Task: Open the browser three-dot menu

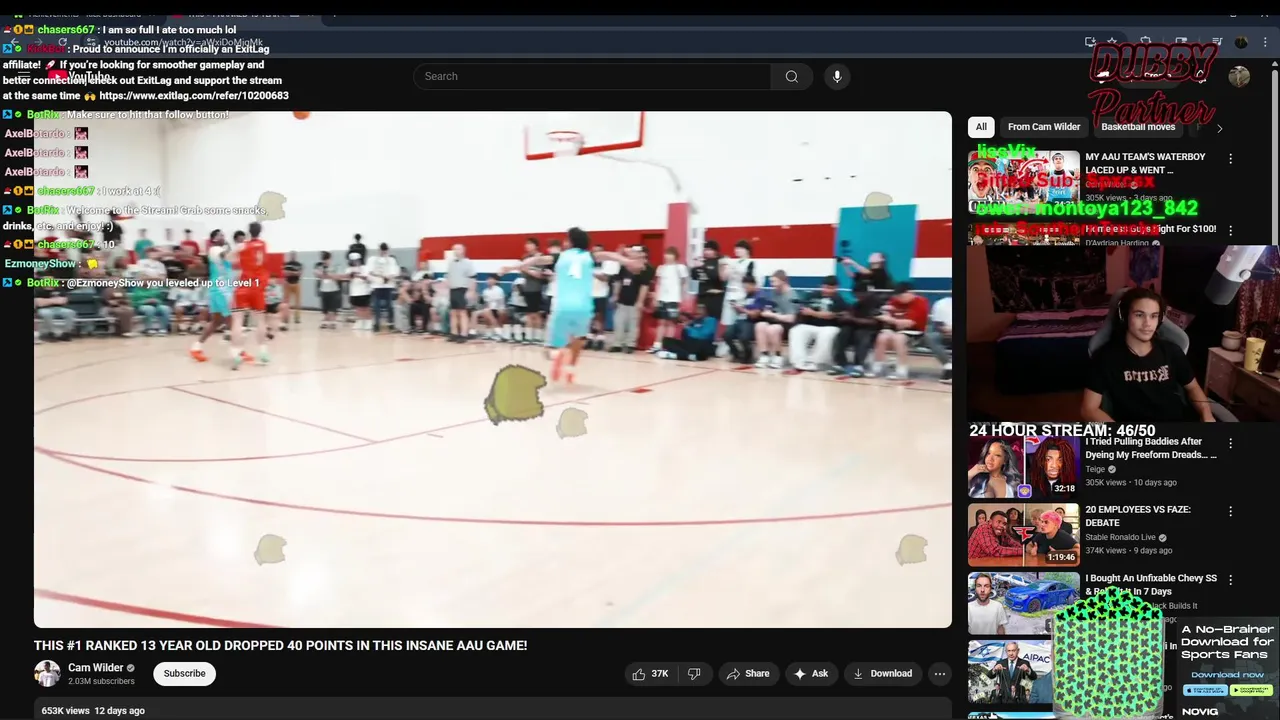Action: (1264, 42)
